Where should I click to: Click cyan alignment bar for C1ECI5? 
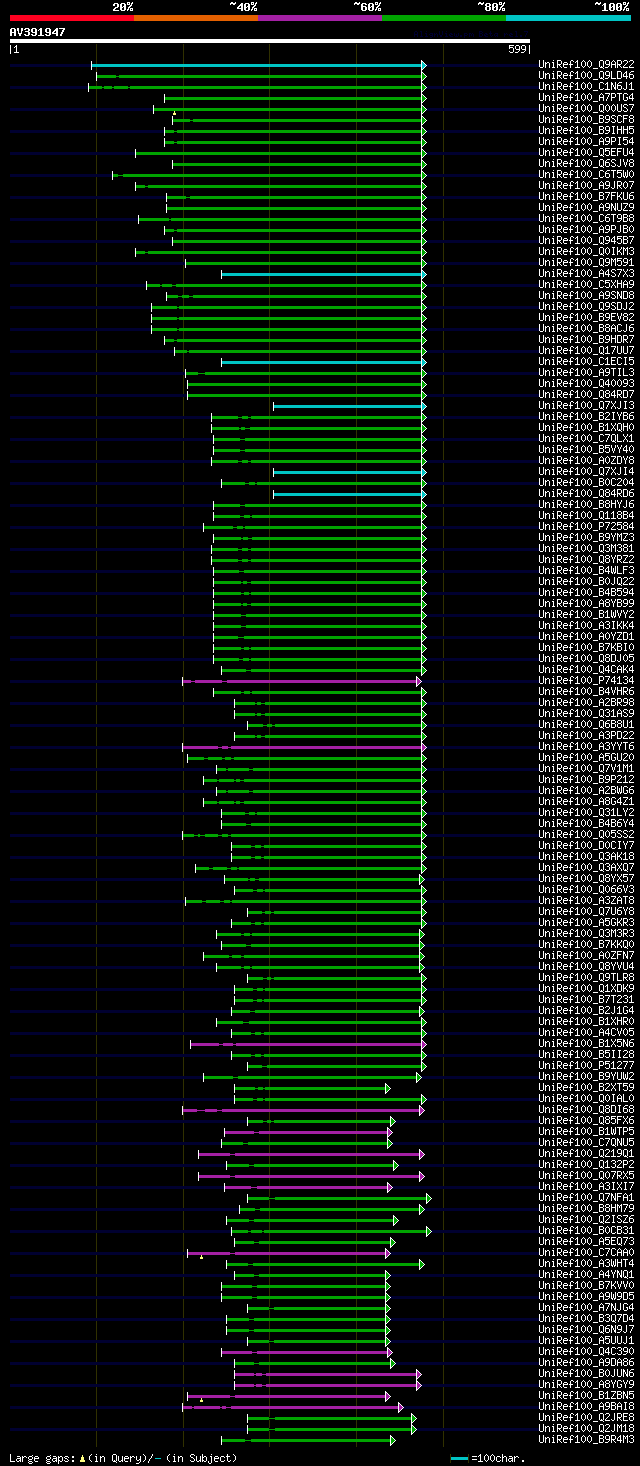tap(323, 362)
